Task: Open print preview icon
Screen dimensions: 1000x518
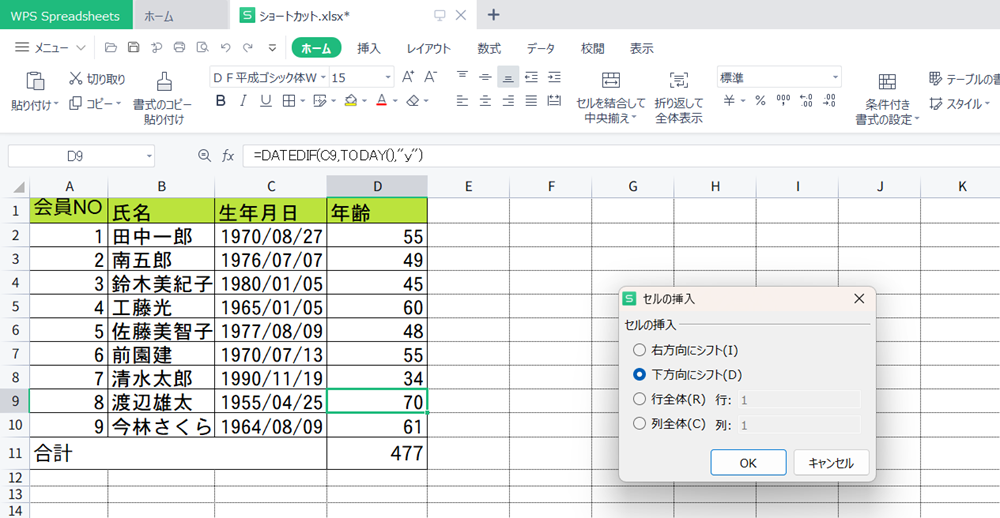Action: coord(203,48)
